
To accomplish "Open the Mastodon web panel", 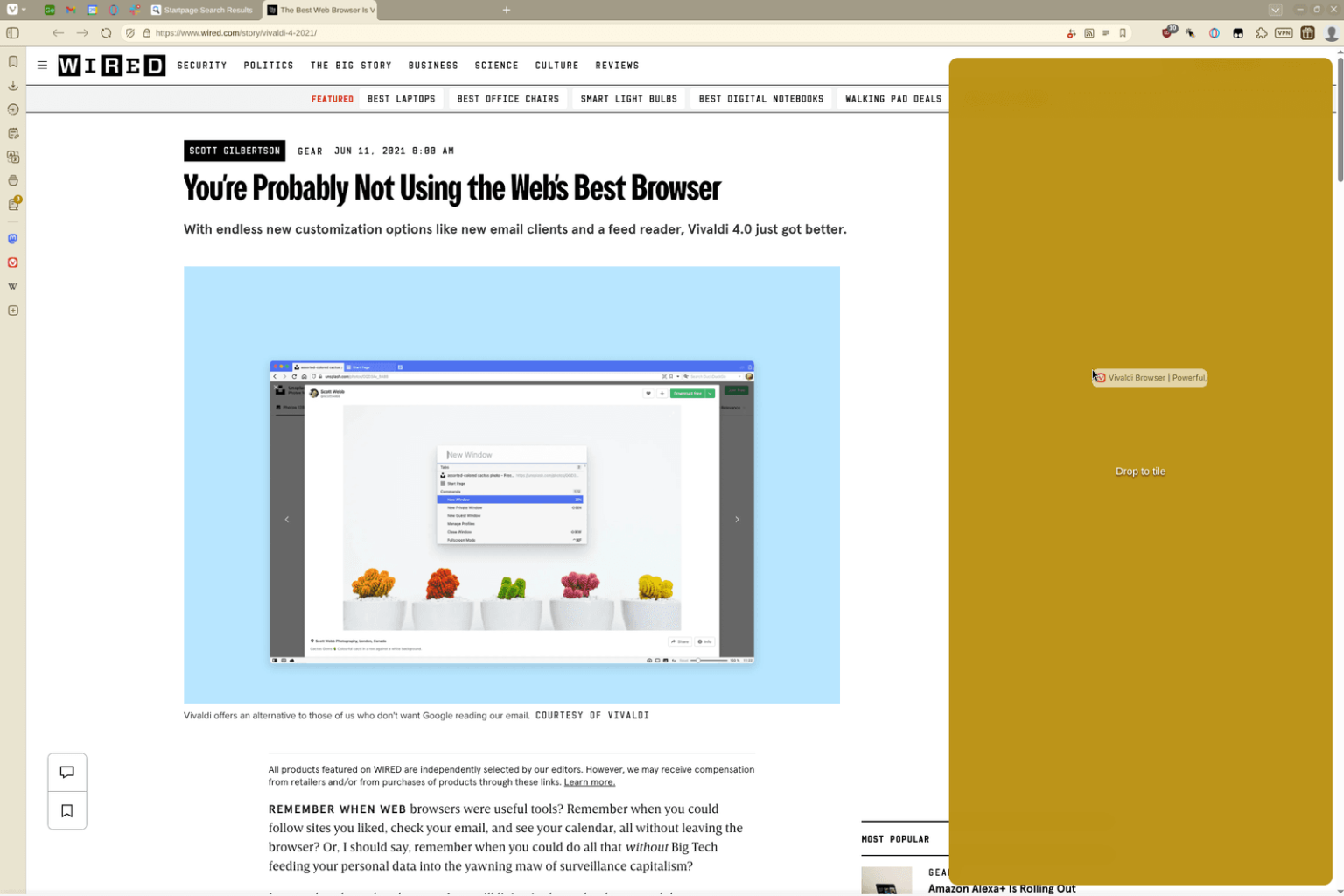I will [13, 239].
